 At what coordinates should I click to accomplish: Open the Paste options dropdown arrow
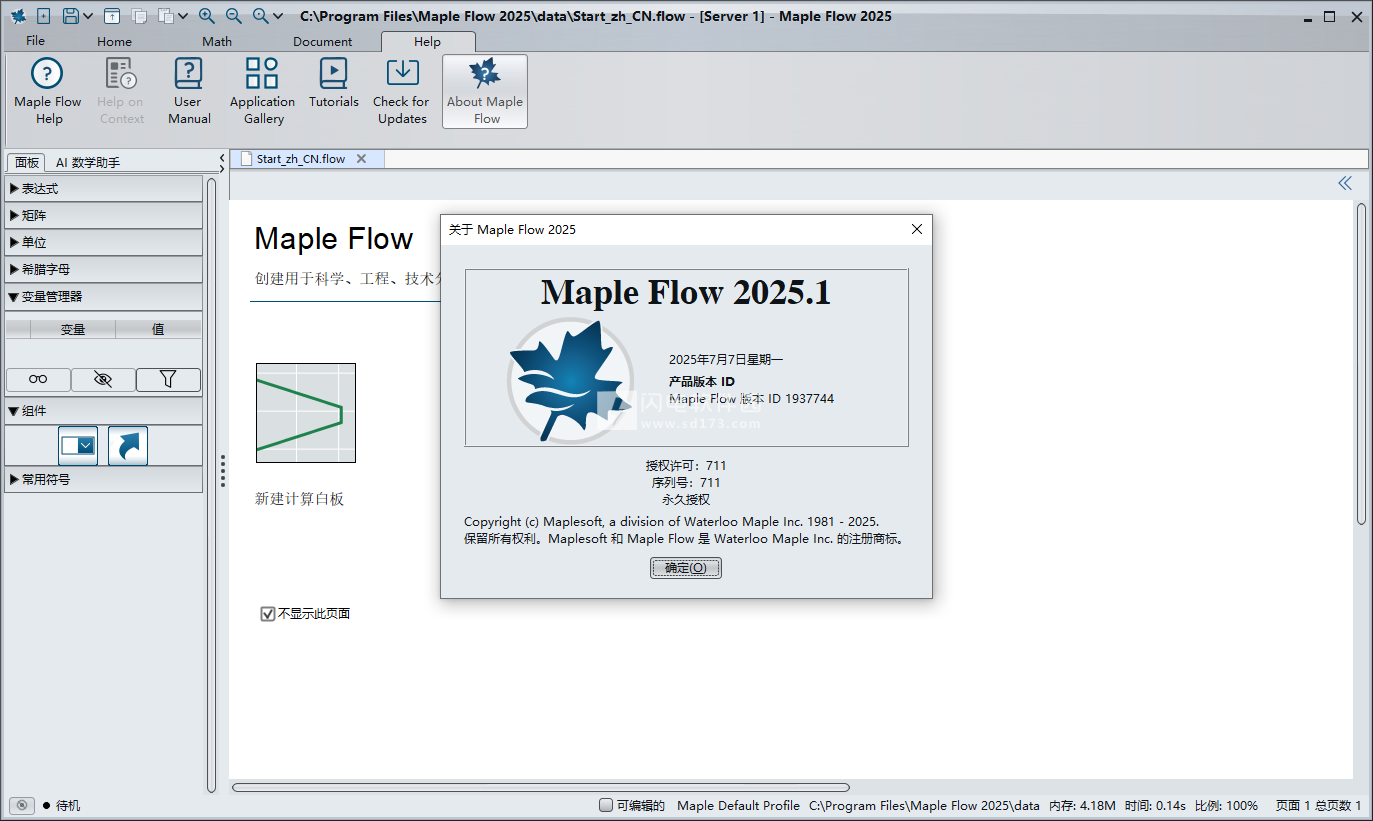[x=183, y=17]
